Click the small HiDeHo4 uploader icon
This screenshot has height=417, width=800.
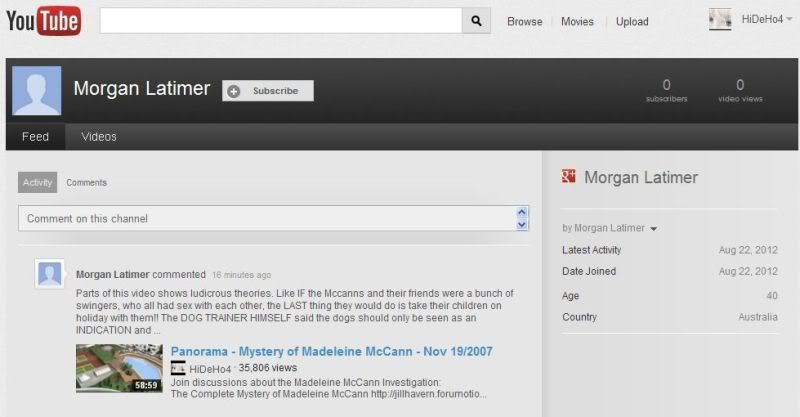[x=178, y=368]
